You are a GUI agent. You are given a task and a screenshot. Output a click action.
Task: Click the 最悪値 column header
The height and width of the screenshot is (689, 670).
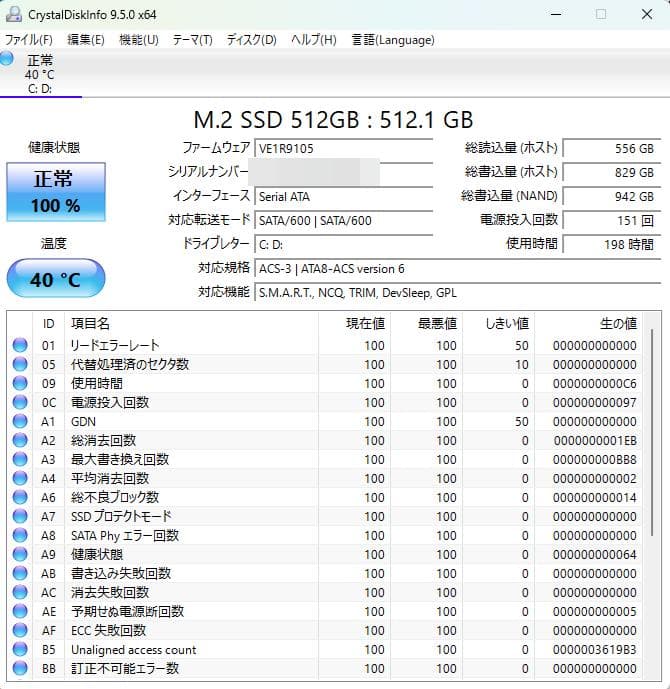(427, 324)
